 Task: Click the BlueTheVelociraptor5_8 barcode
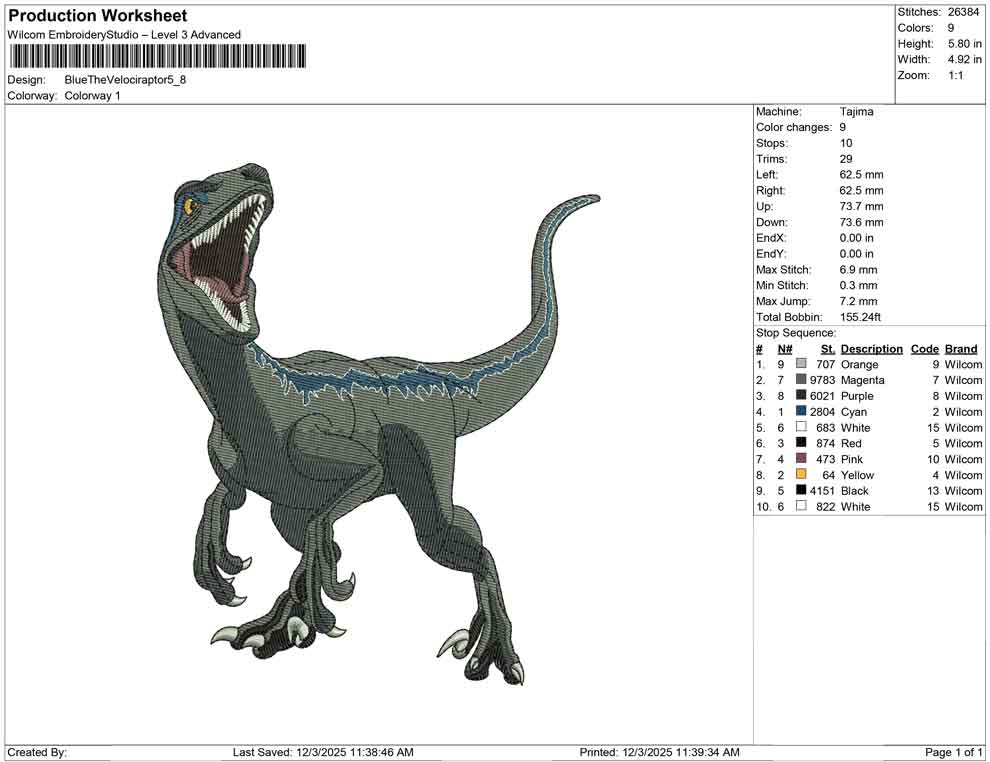click(160, 55)
